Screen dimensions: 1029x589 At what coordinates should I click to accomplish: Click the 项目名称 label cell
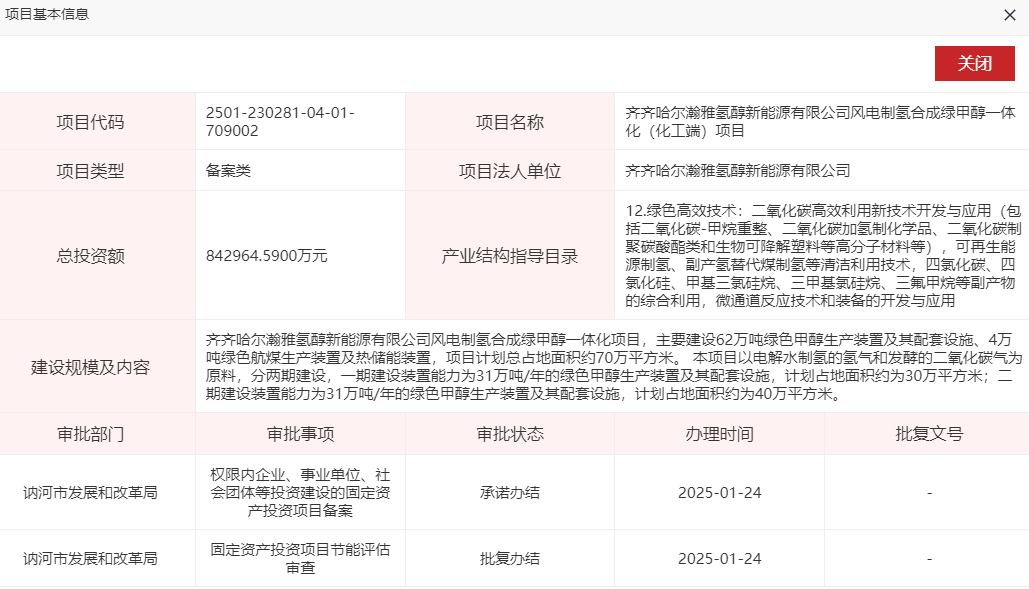click(x=510, y=122)
